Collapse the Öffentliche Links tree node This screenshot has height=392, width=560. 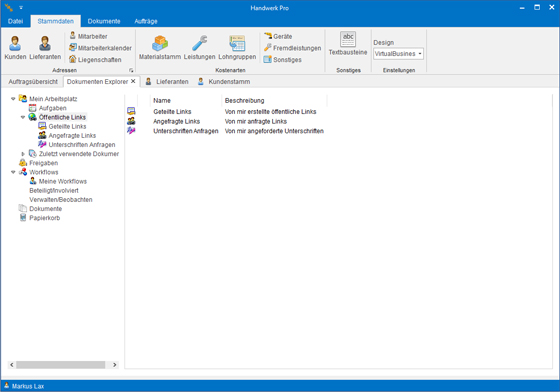tap(23, 117)
